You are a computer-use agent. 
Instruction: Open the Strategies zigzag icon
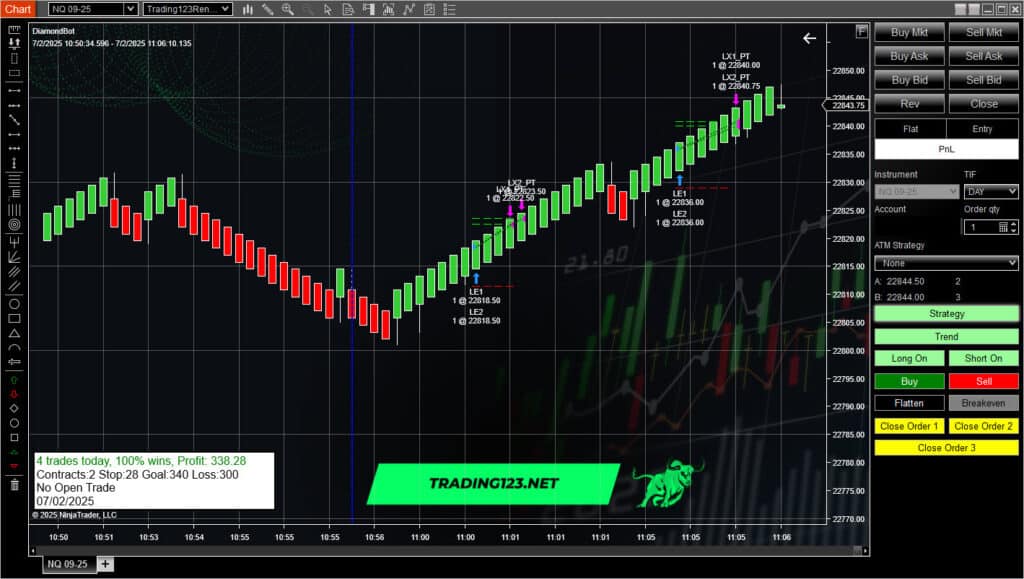[409, 9]
